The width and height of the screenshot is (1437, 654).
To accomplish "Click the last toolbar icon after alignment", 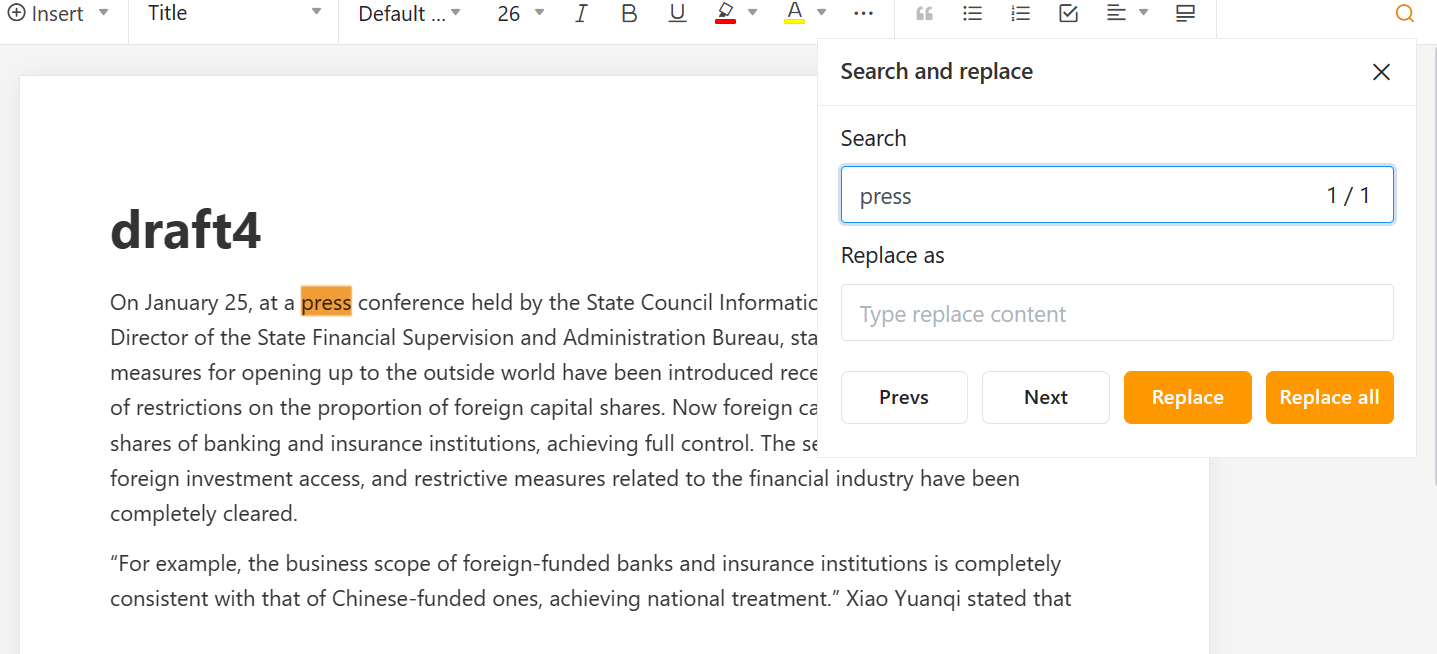I will coord(1185,14).
